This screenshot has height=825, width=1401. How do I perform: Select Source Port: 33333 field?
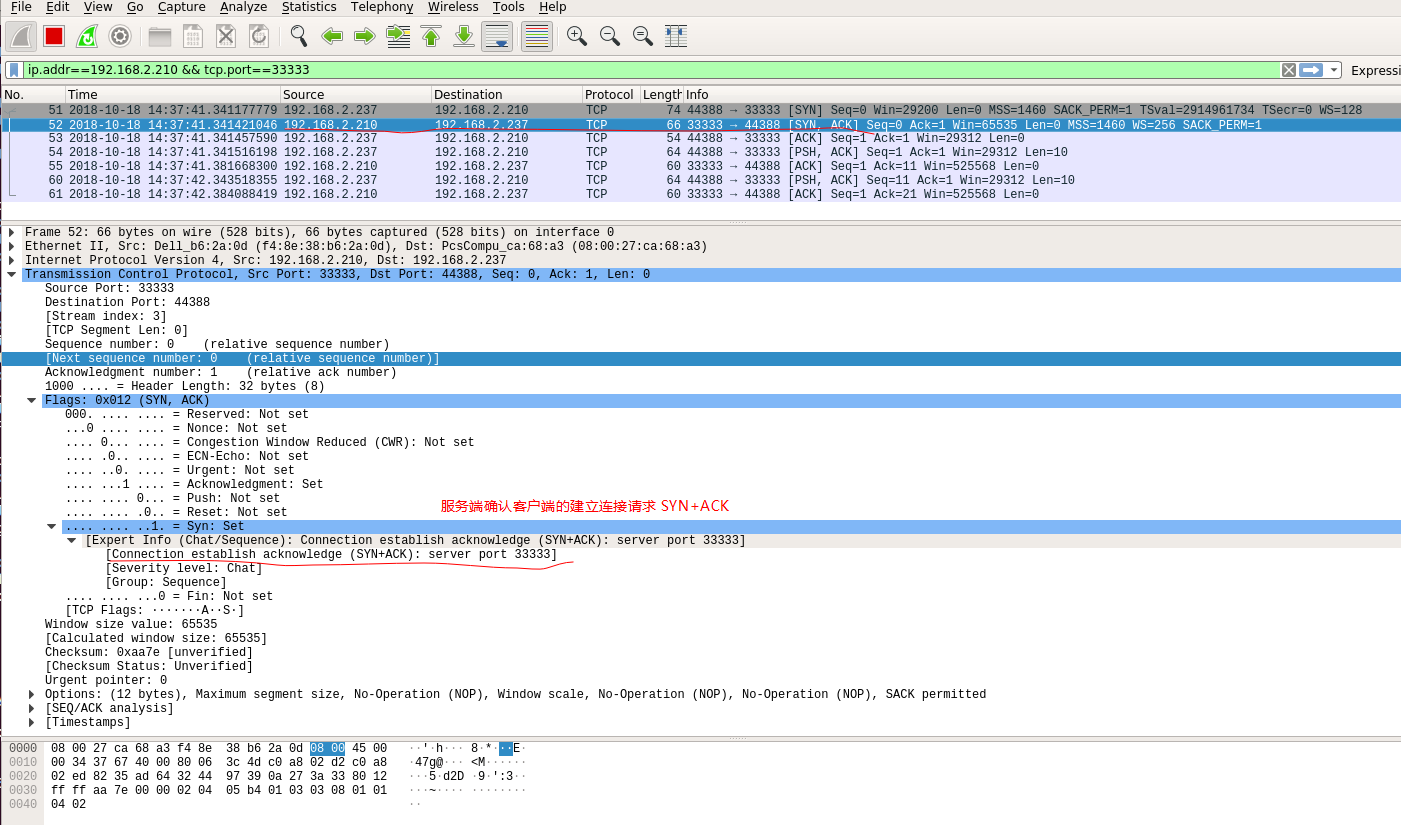coord(109,288)
